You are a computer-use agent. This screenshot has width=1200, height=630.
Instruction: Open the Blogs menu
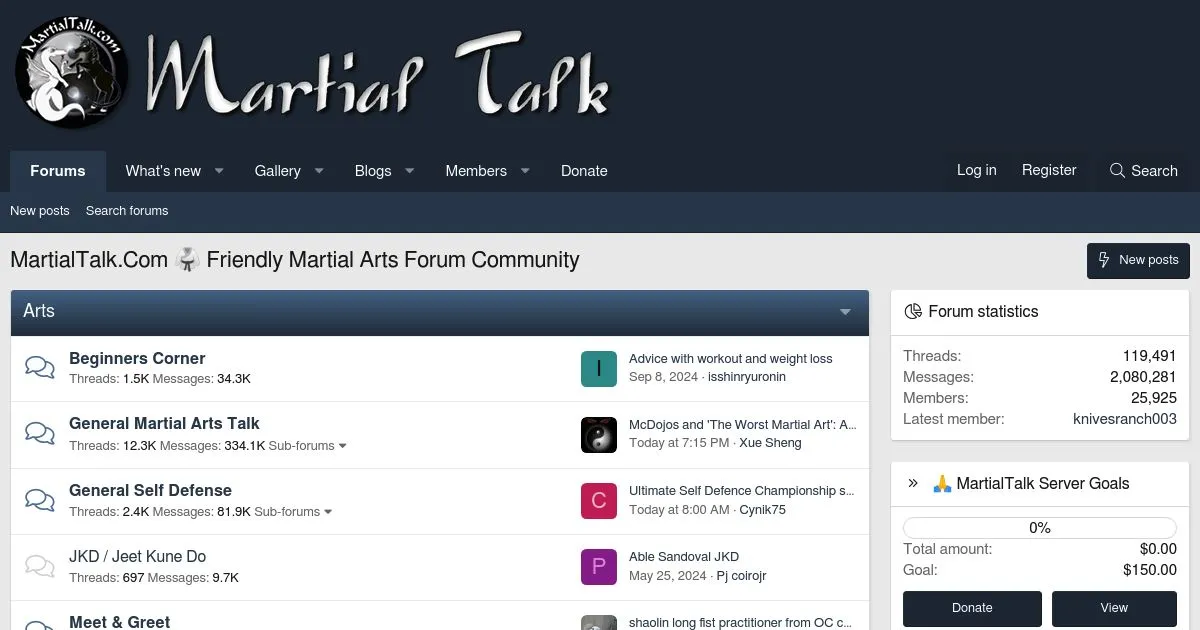pos(373,171)
